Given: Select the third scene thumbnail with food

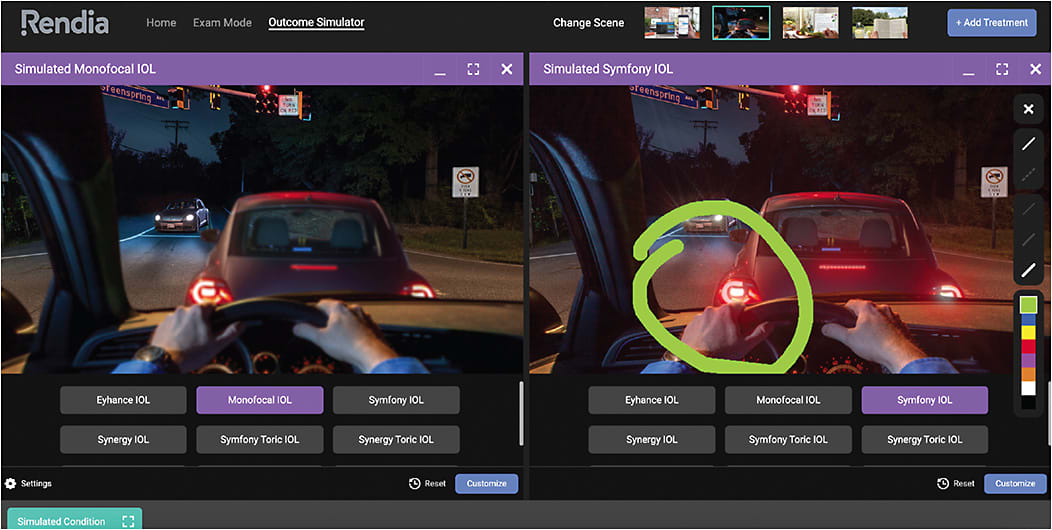Looking at the screenshot, I should [810, 23].
